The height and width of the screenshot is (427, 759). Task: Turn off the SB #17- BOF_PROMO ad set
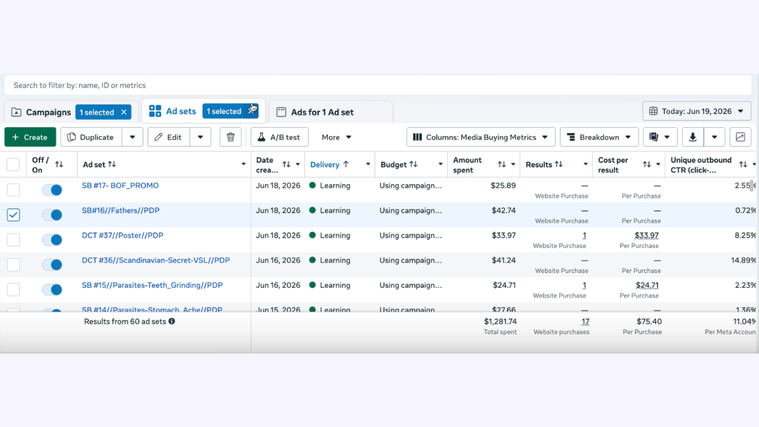52,190
